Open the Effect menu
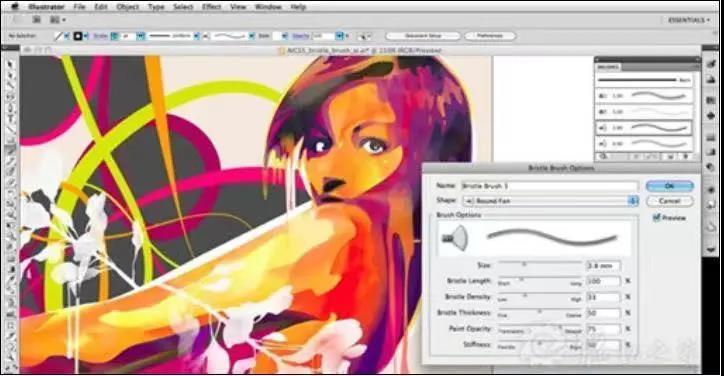Viewport: 724px width, 376px height. (x=211, y=7)
